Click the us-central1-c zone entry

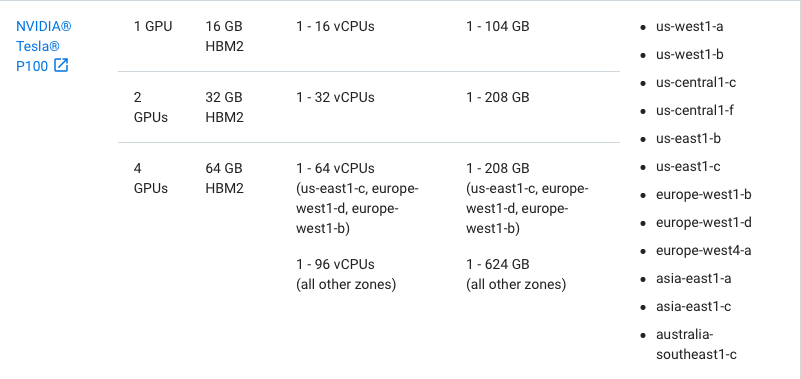pos(696,83)
